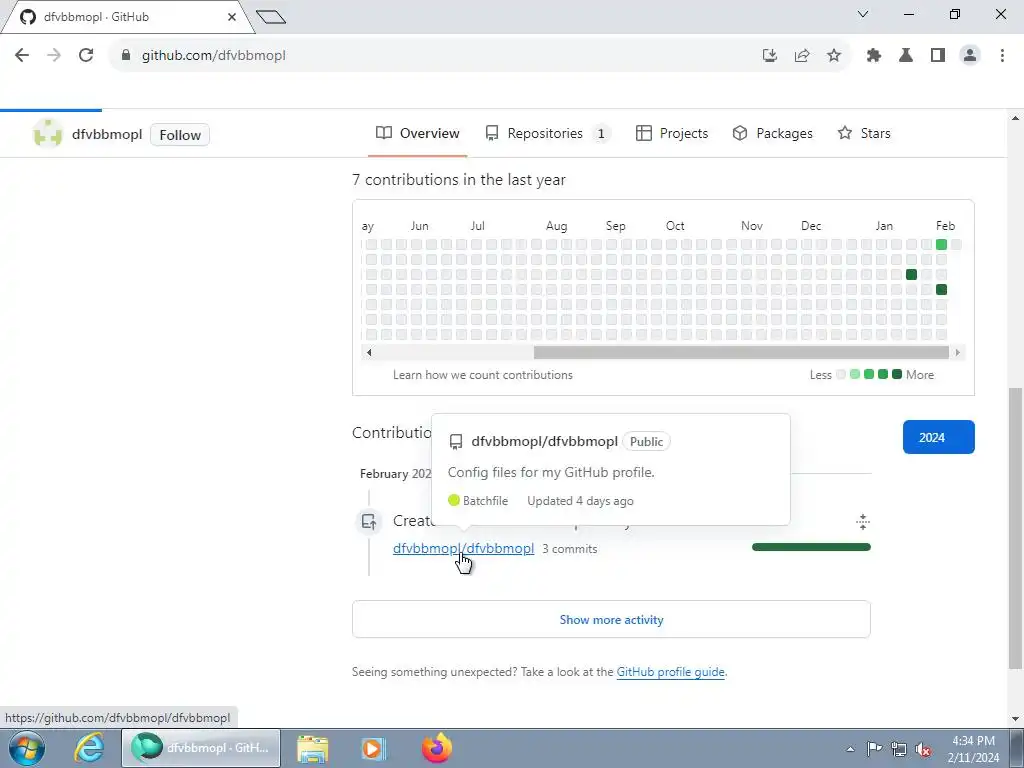
Task: Open dfvbbmopl/dfvbbmopl in the hover card
Action: [x=544, y=441]
